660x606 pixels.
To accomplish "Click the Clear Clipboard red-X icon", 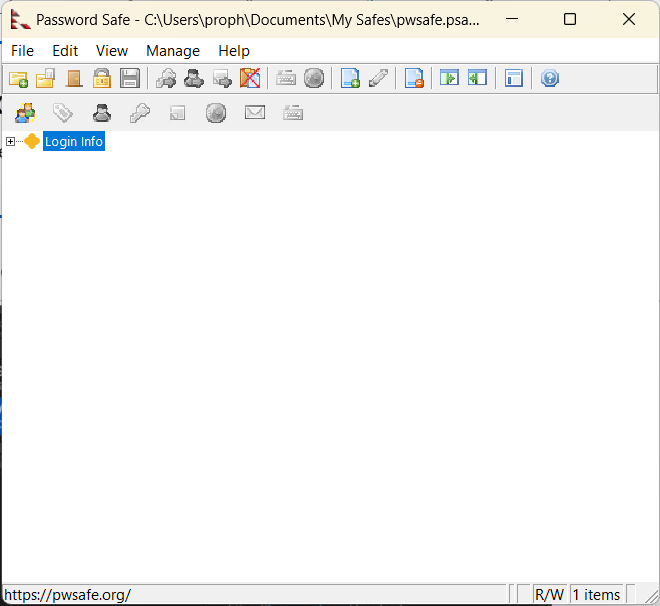I will tap(250, 78).
